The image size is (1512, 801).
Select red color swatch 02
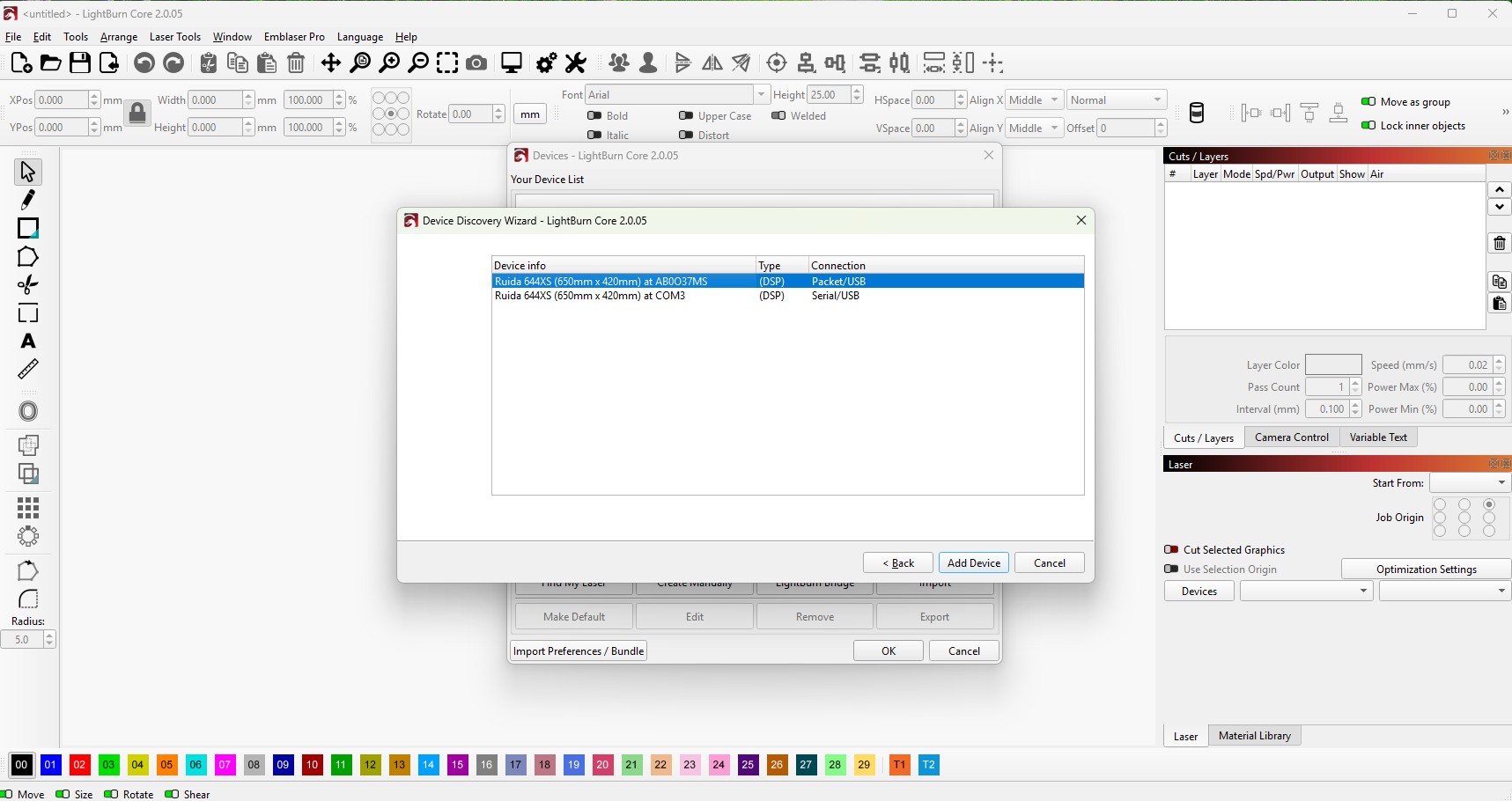[x=79, y=765]
